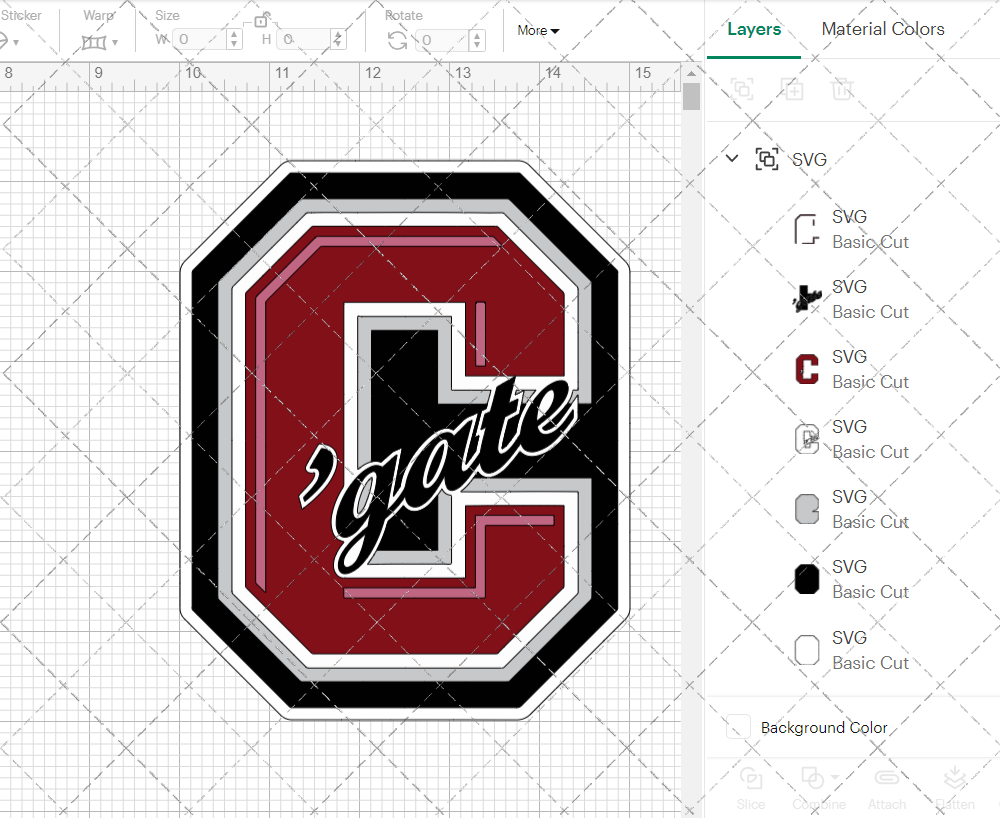Click the height H size field
The image size is (1000, 818).
tap(305, 40)
